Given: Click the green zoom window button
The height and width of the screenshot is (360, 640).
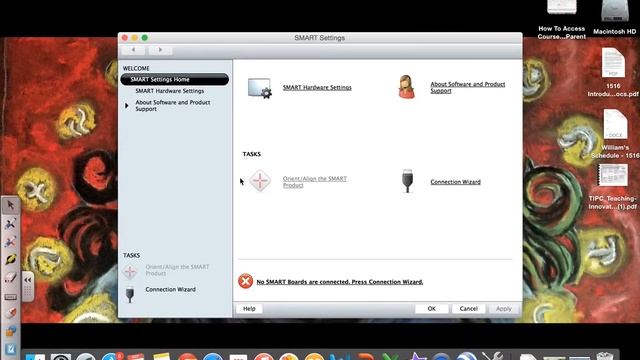Looking at the screenshot, I should point(144,38).
